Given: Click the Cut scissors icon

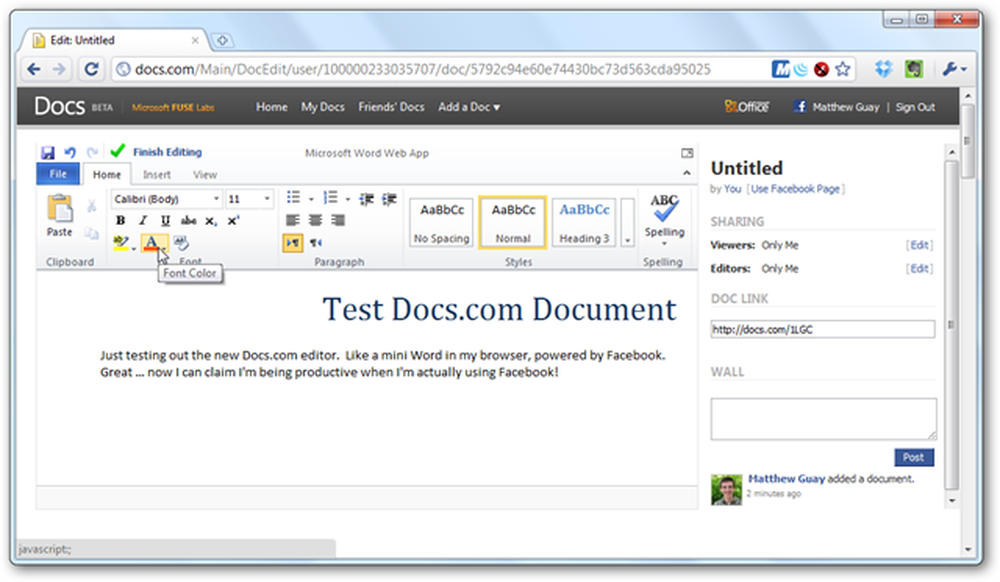Looking at the screenshot, I should [x=92, y=205].
